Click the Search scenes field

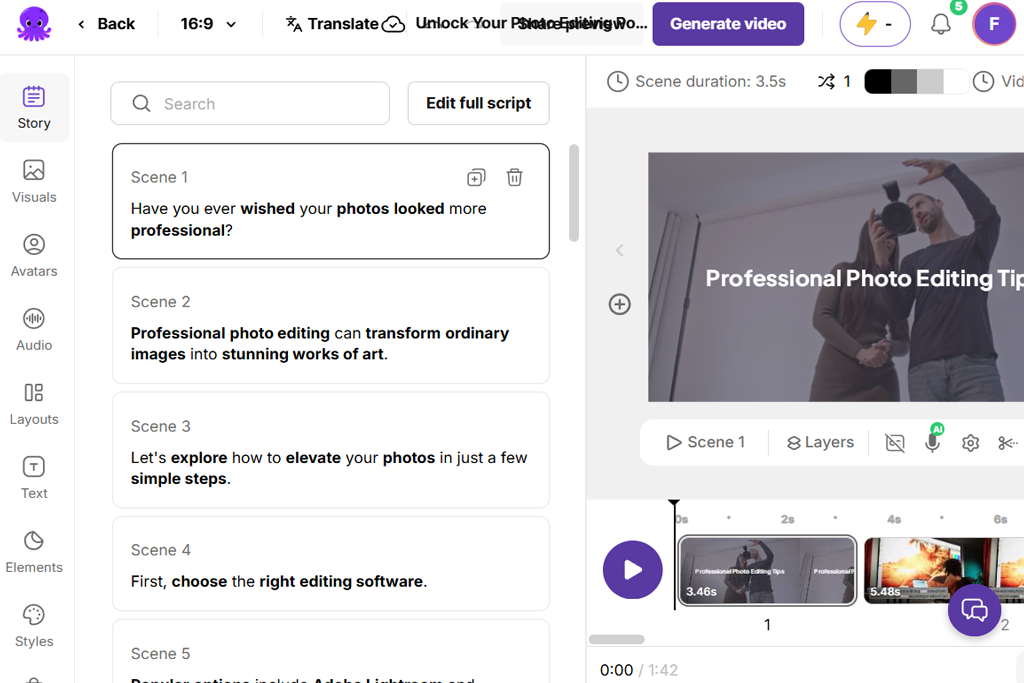tap(250, 103)
